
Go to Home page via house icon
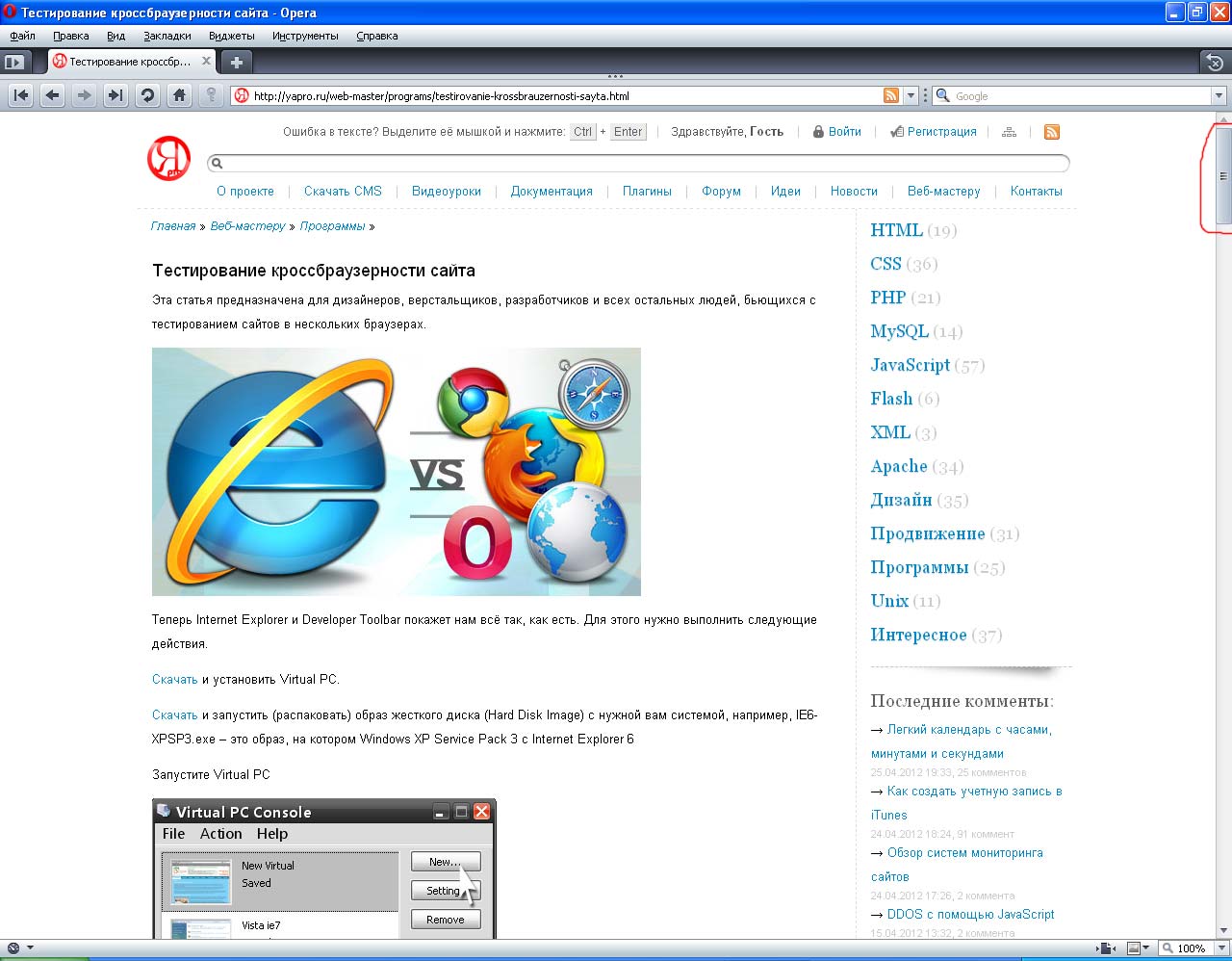179,95
